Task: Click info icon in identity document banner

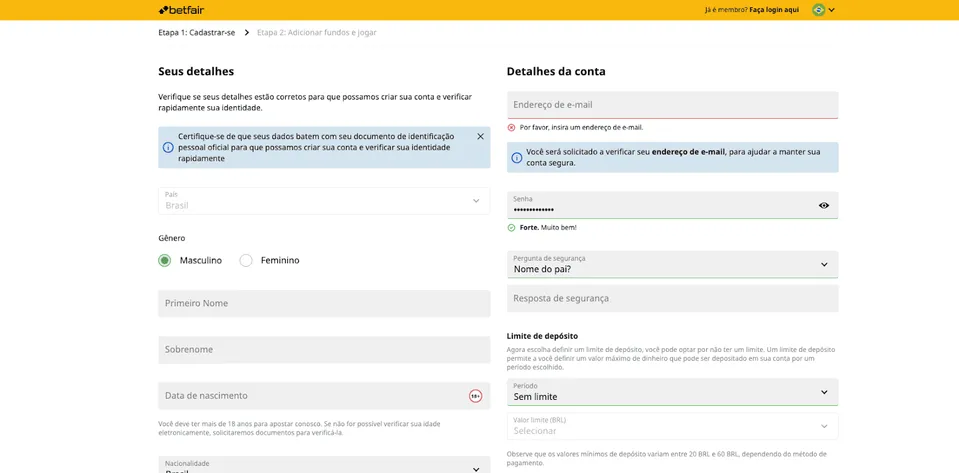Action: 168,147
